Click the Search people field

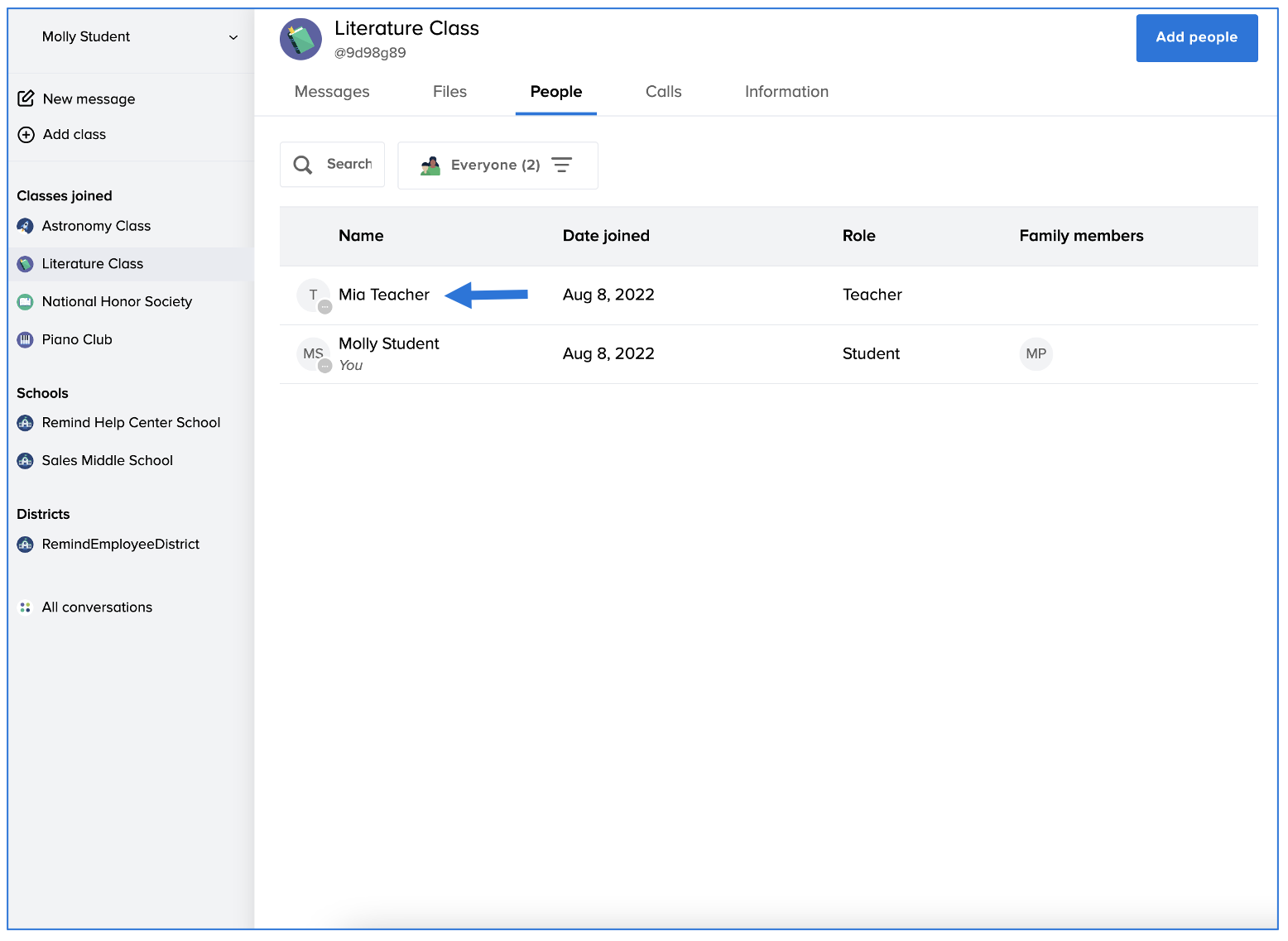click(333, 165)
